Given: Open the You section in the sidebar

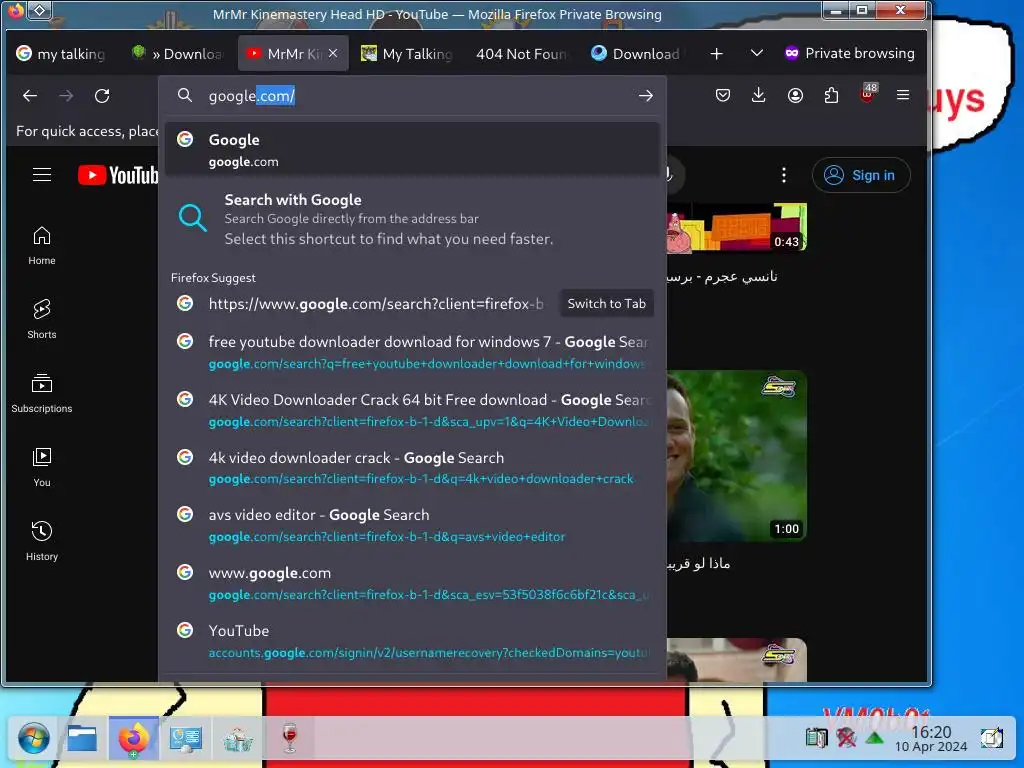Looking at the screenshot, I should (42, 467).
